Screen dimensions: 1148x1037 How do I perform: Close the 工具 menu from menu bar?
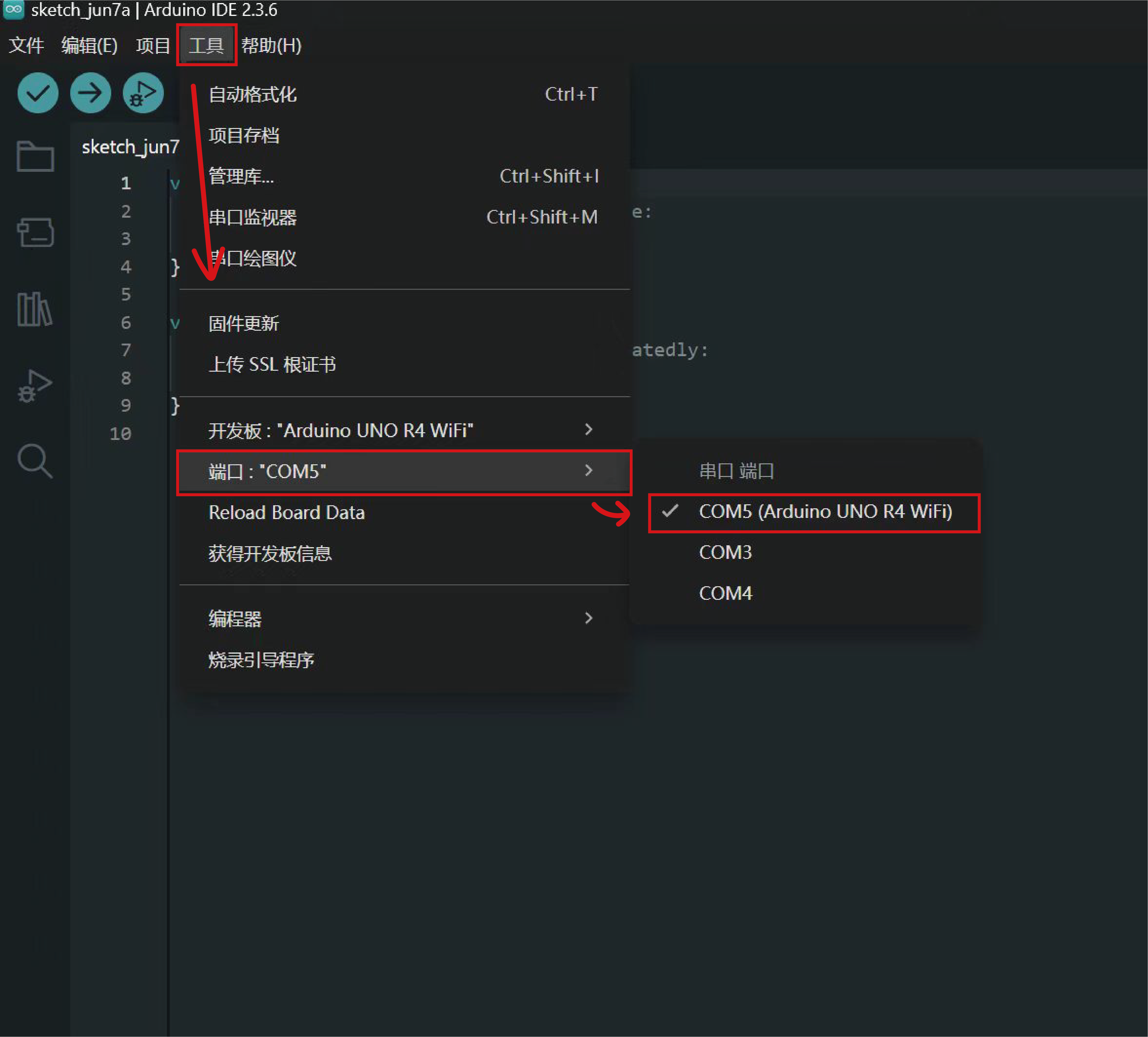(x=206, y=46)
